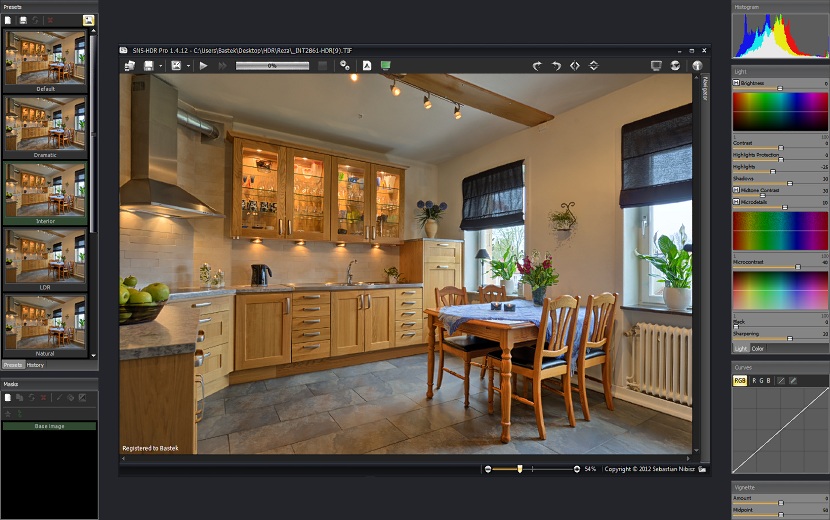The height and width of the screenshot is (520, 830).
Task: Click the red delete preset icon
Action: tap(50, 20)
